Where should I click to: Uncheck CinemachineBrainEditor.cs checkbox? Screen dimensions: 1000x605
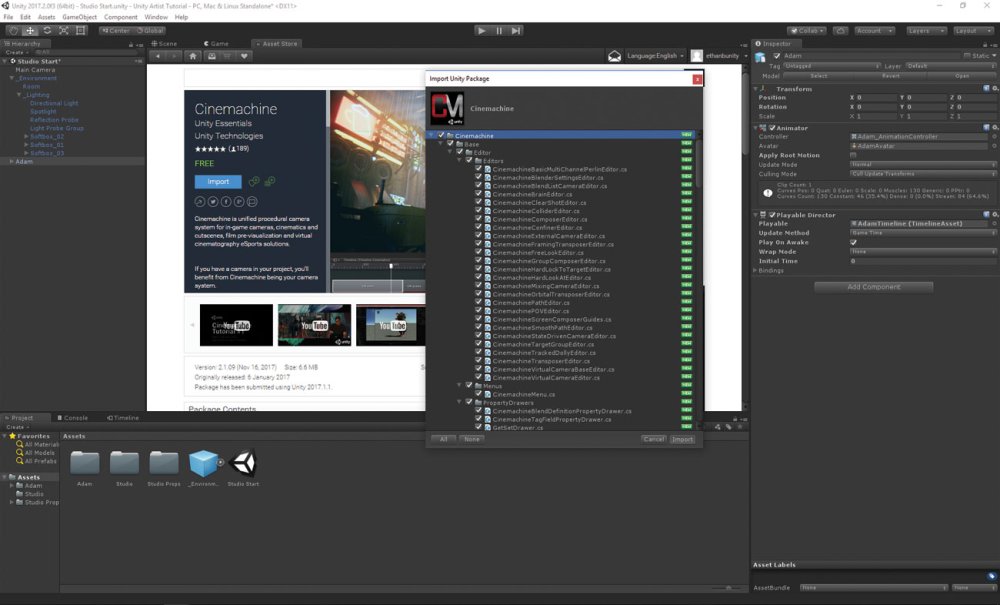tap(478, 194)
